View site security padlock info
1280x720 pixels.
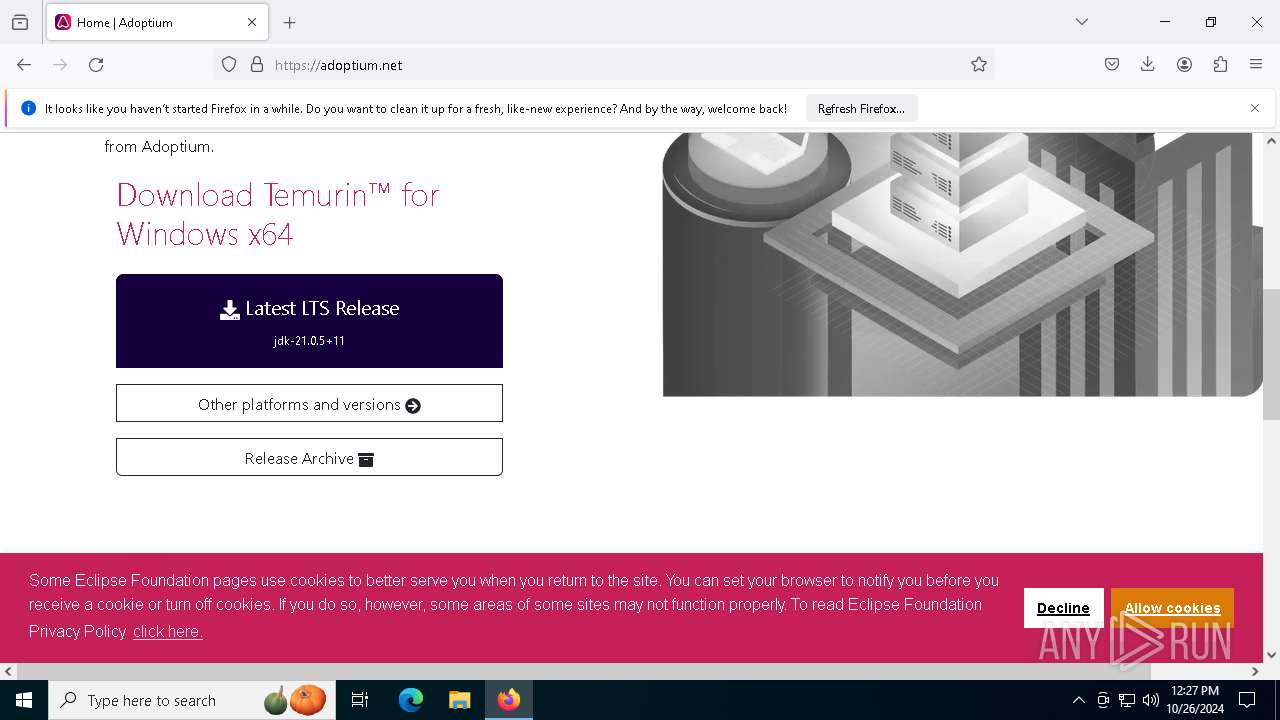point(257,65)
